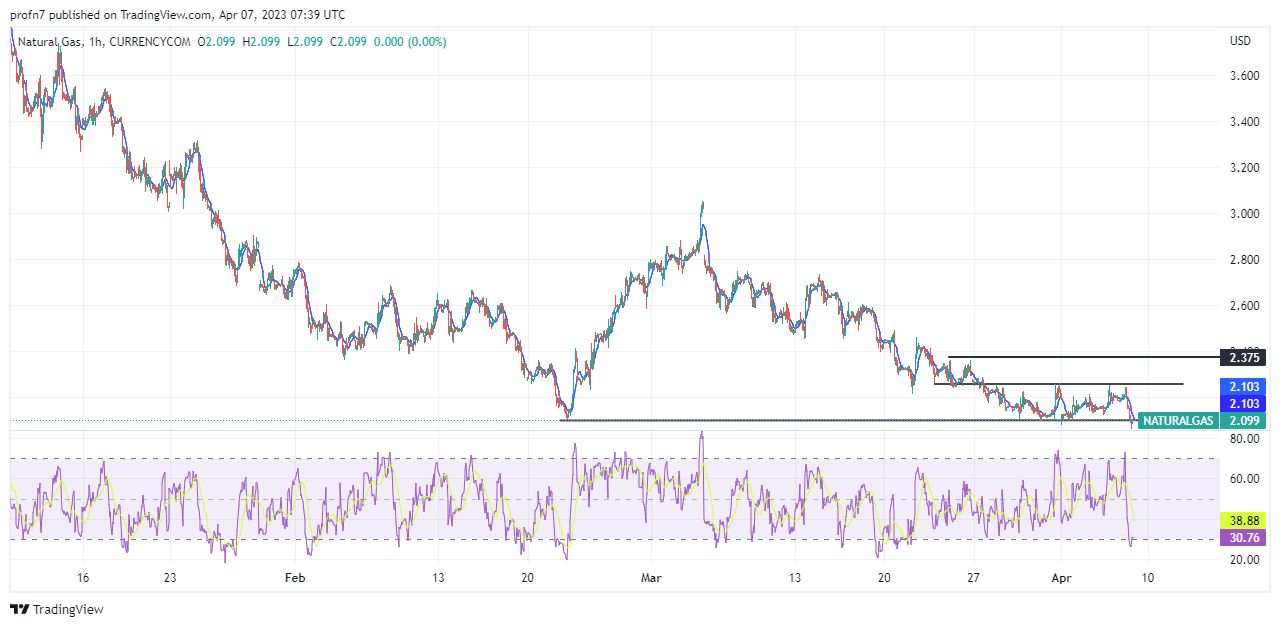Click the 10 date label
The image size is (1280, 627).
coord(1147,578)
